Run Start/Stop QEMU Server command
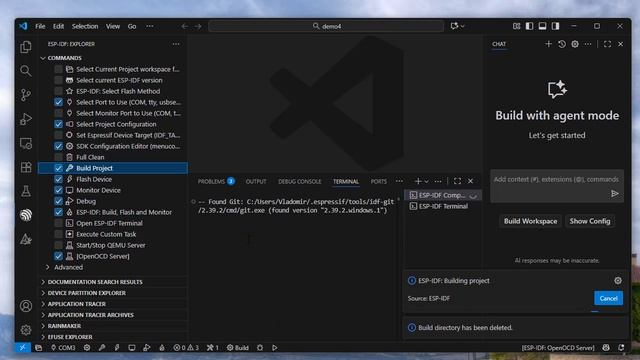 111,245
